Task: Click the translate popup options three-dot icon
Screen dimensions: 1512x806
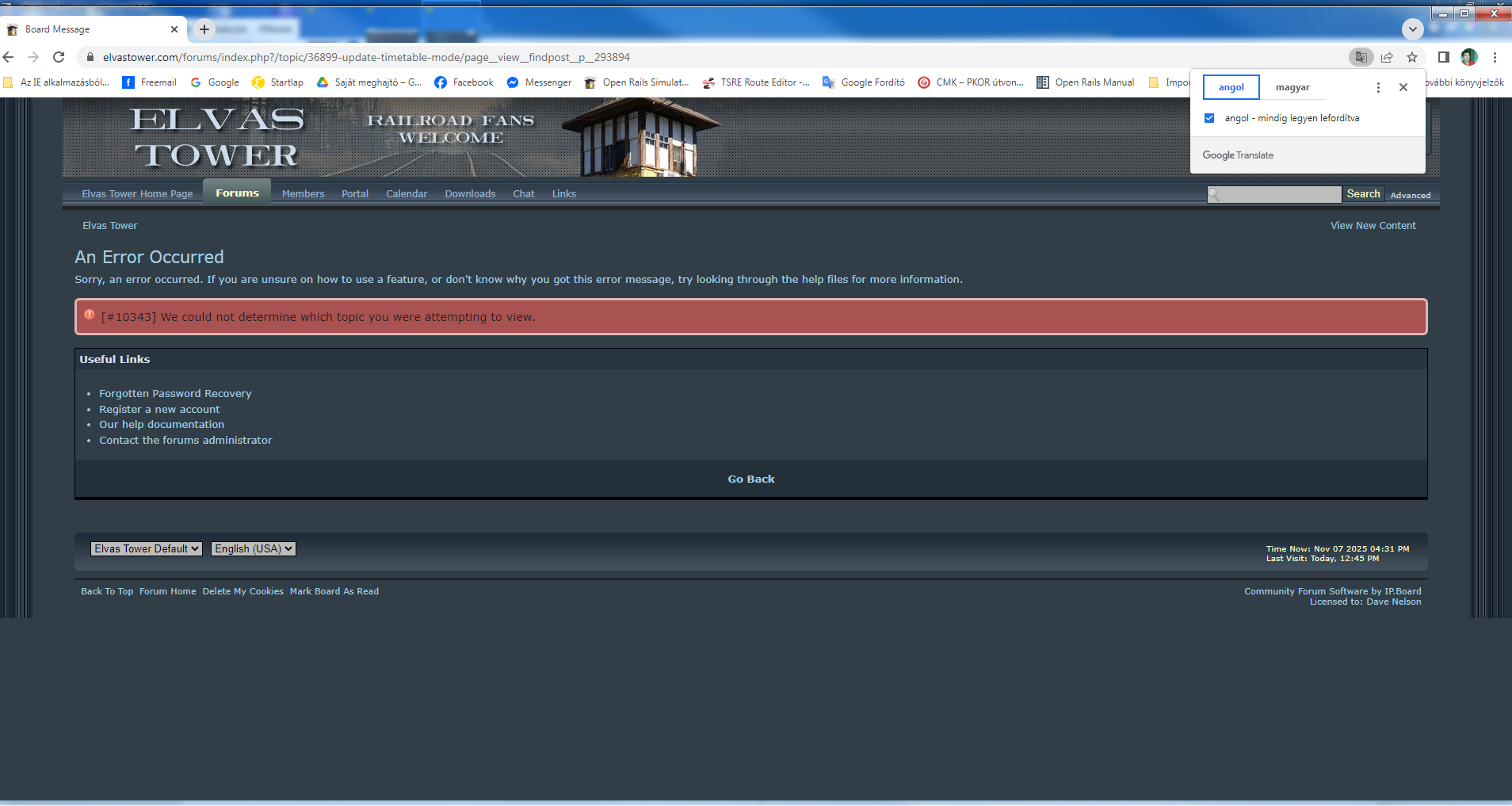Action: [1378, 87]
